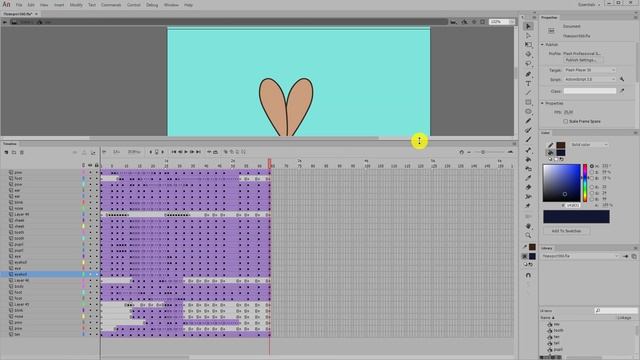
Task: Select the G green radio button
Action: tap(592, 193)
